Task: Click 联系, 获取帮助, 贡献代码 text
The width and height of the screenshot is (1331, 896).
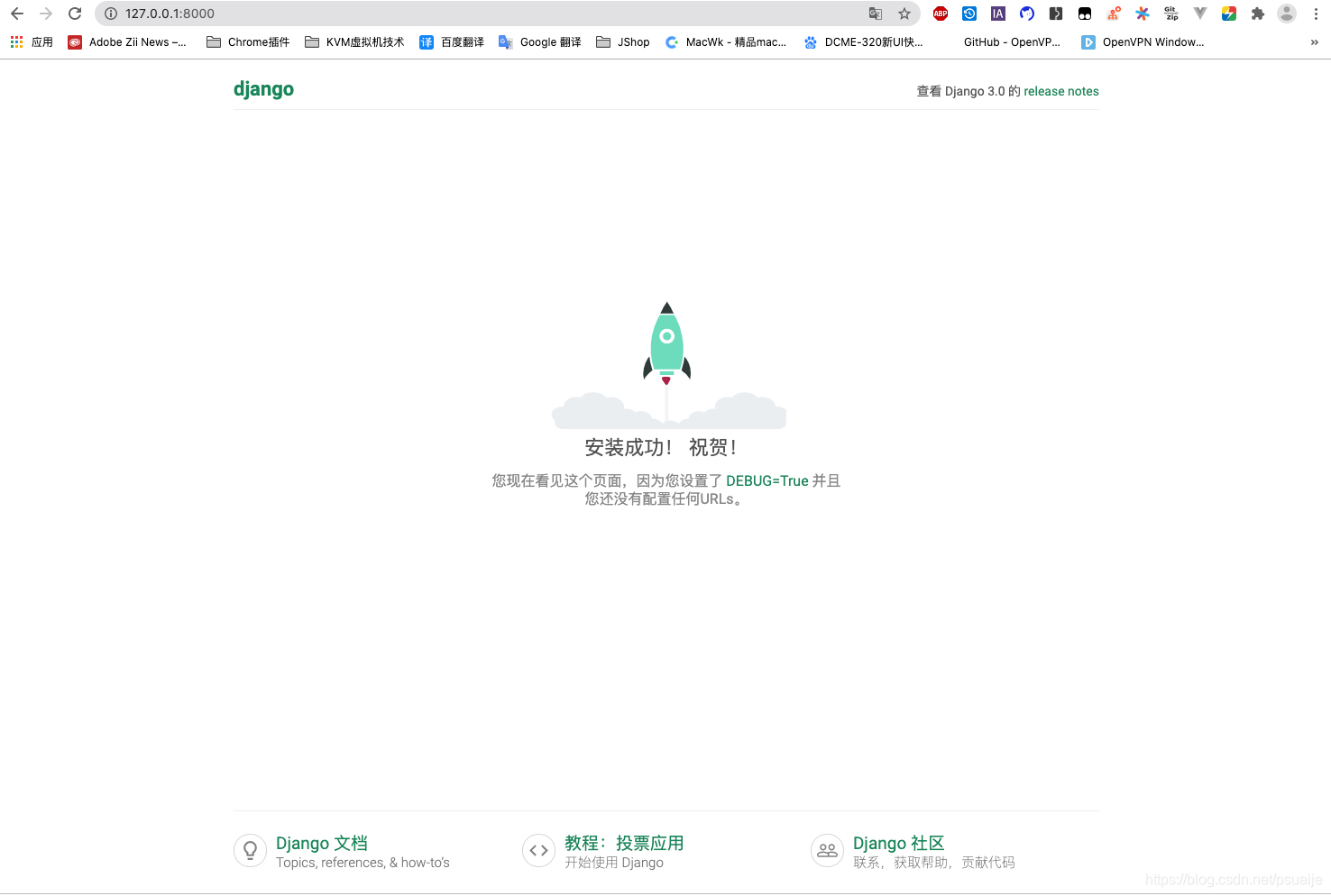Action: pyautogui.click(x=934, y=863)
